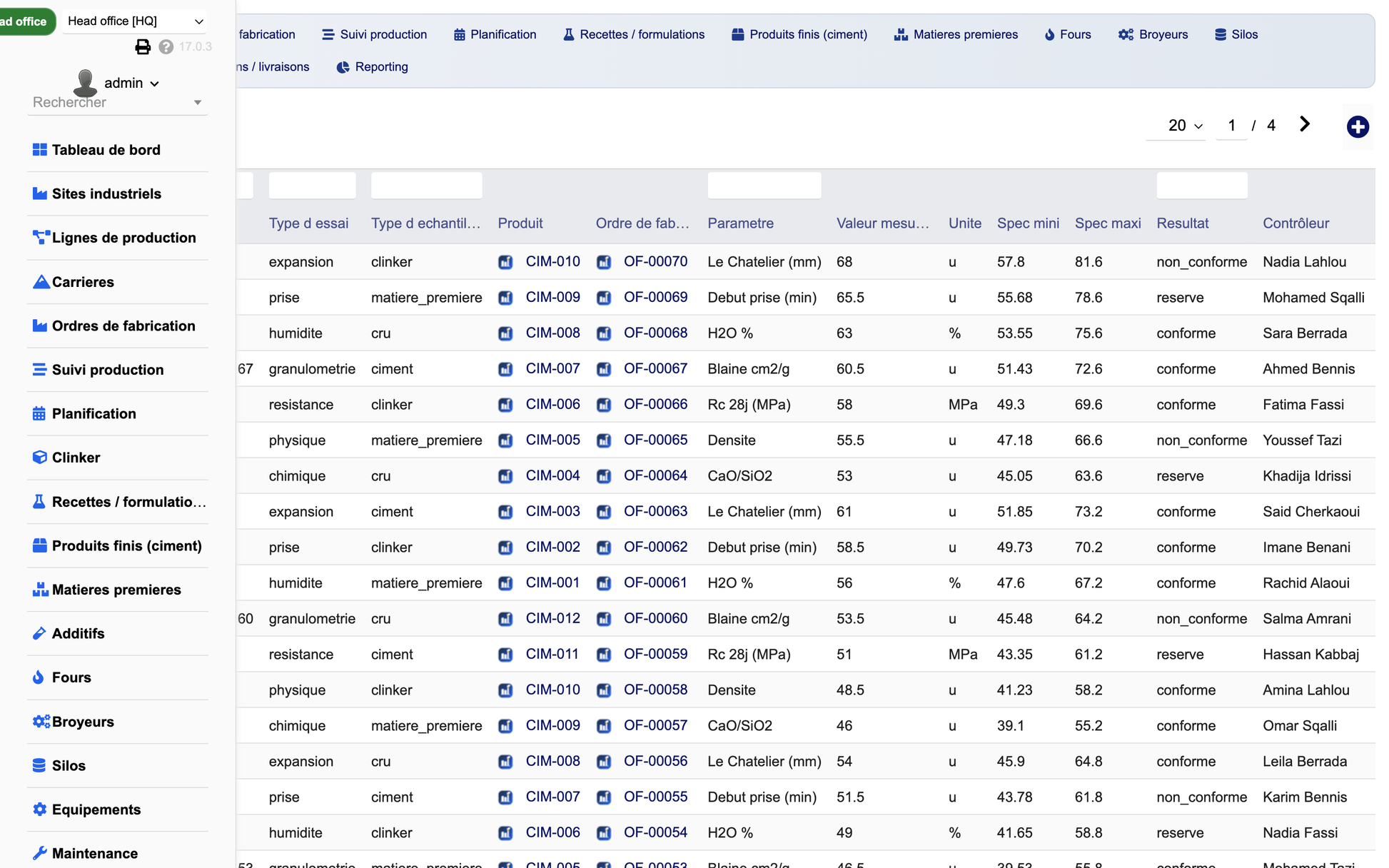Click chart icon next to OF-00059
The height and width of the screenshot is (868, 1389).
coord(604,655)
